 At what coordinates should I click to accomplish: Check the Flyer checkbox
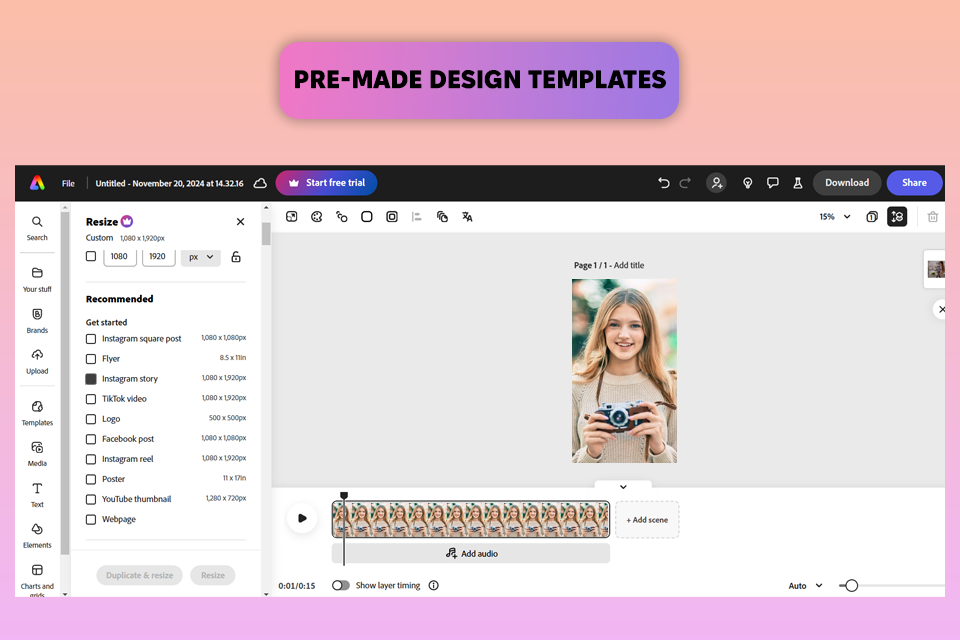91,359
